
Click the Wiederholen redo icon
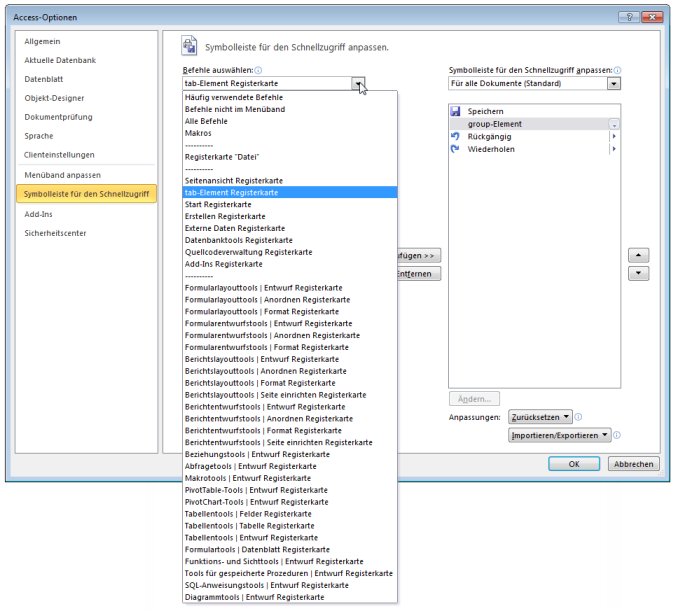[456, 149]
